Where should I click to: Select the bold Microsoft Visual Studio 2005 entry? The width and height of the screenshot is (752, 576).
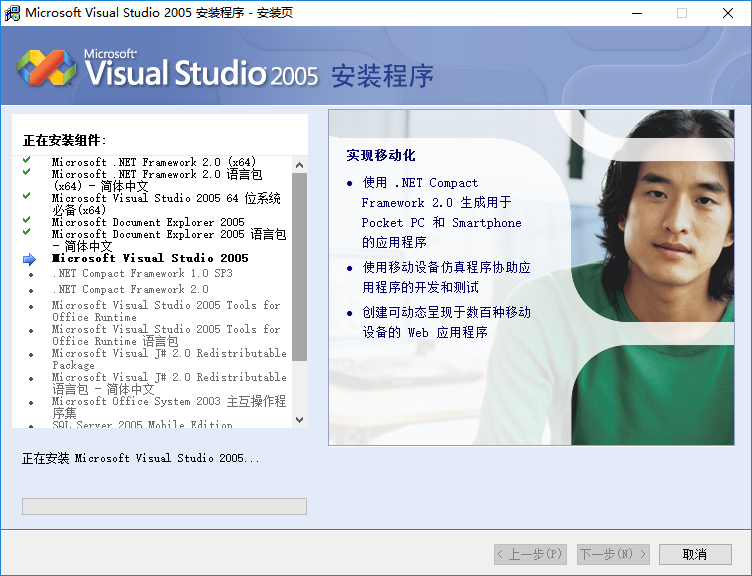tap(150, 258)
